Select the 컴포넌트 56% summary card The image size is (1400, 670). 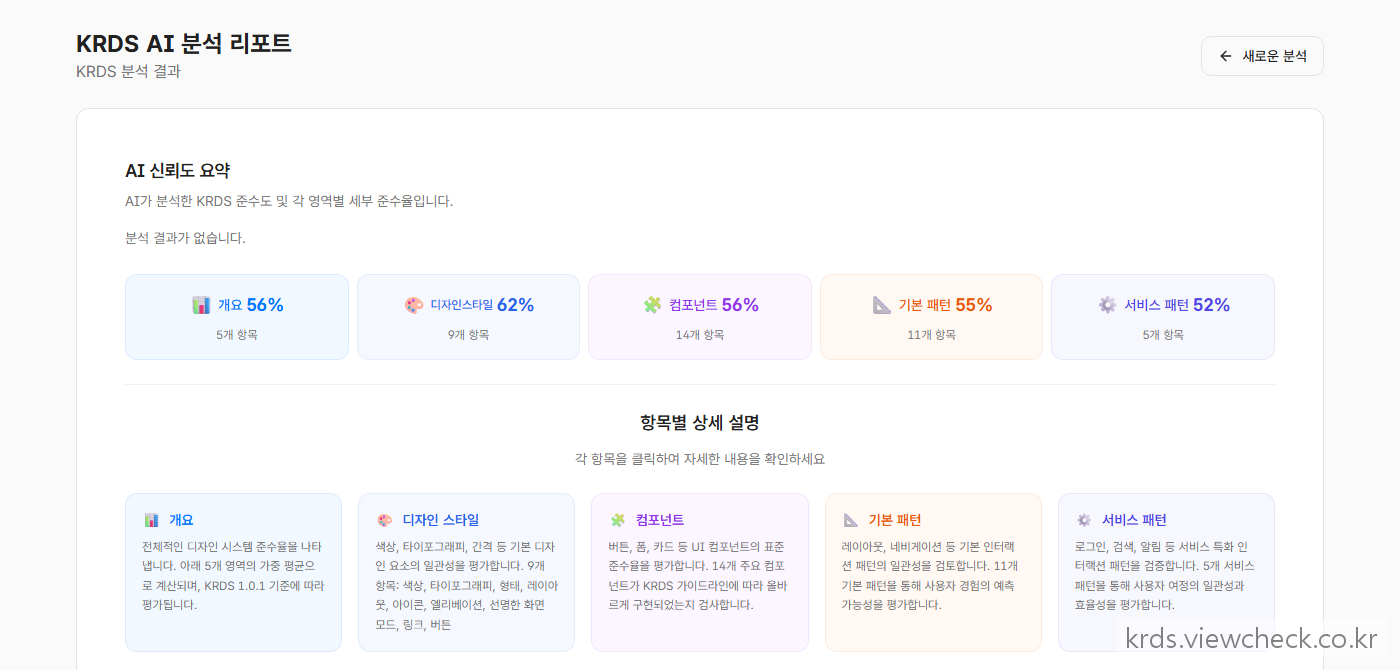point(700,317)
